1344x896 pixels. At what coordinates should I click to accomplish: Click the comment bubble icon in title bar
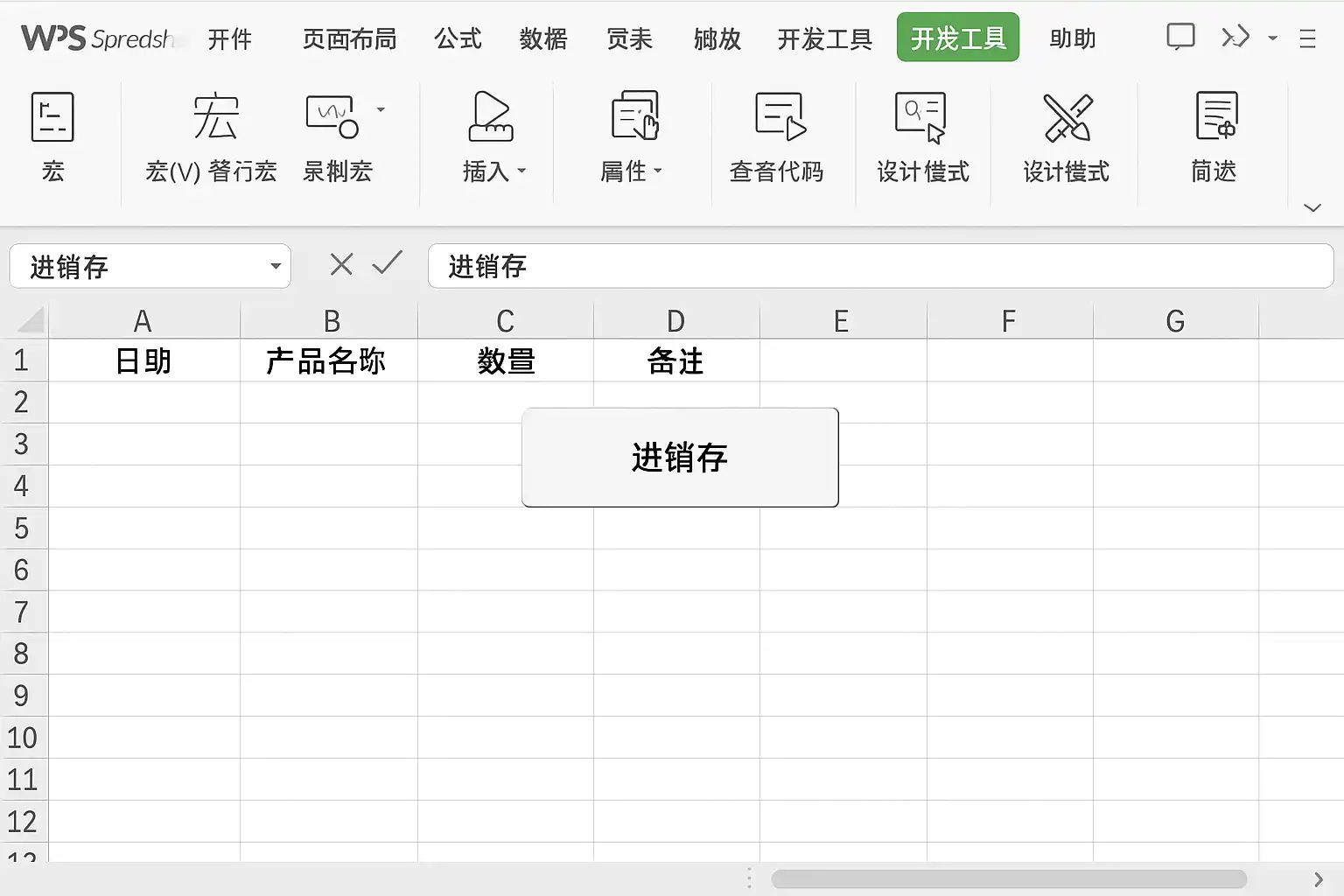[1180, 37]
